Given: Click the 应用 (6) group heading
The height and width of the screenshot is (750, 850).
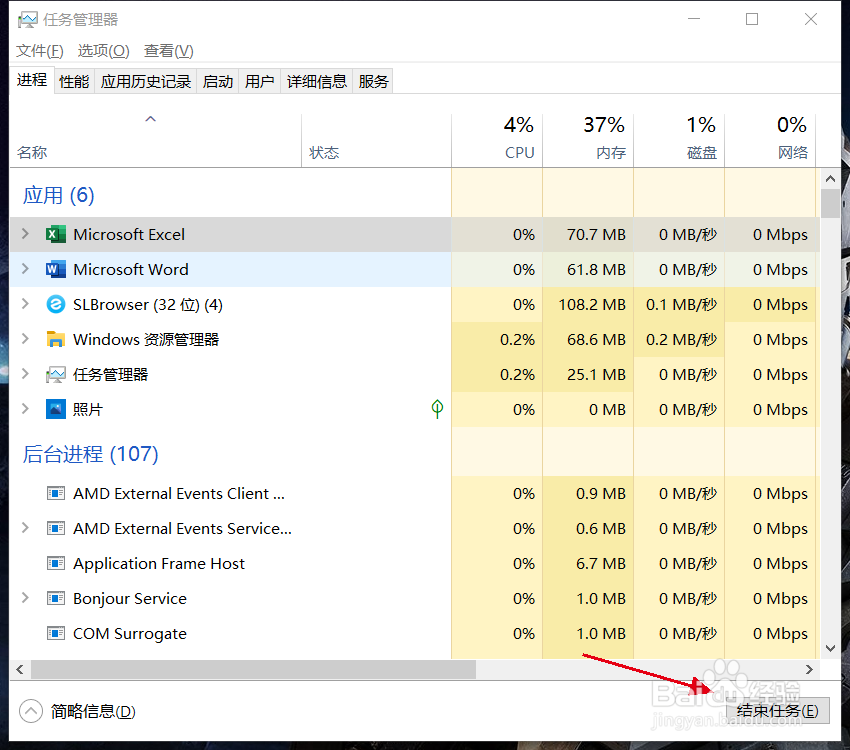Looking at the screenshot, I should click(59, 195).
